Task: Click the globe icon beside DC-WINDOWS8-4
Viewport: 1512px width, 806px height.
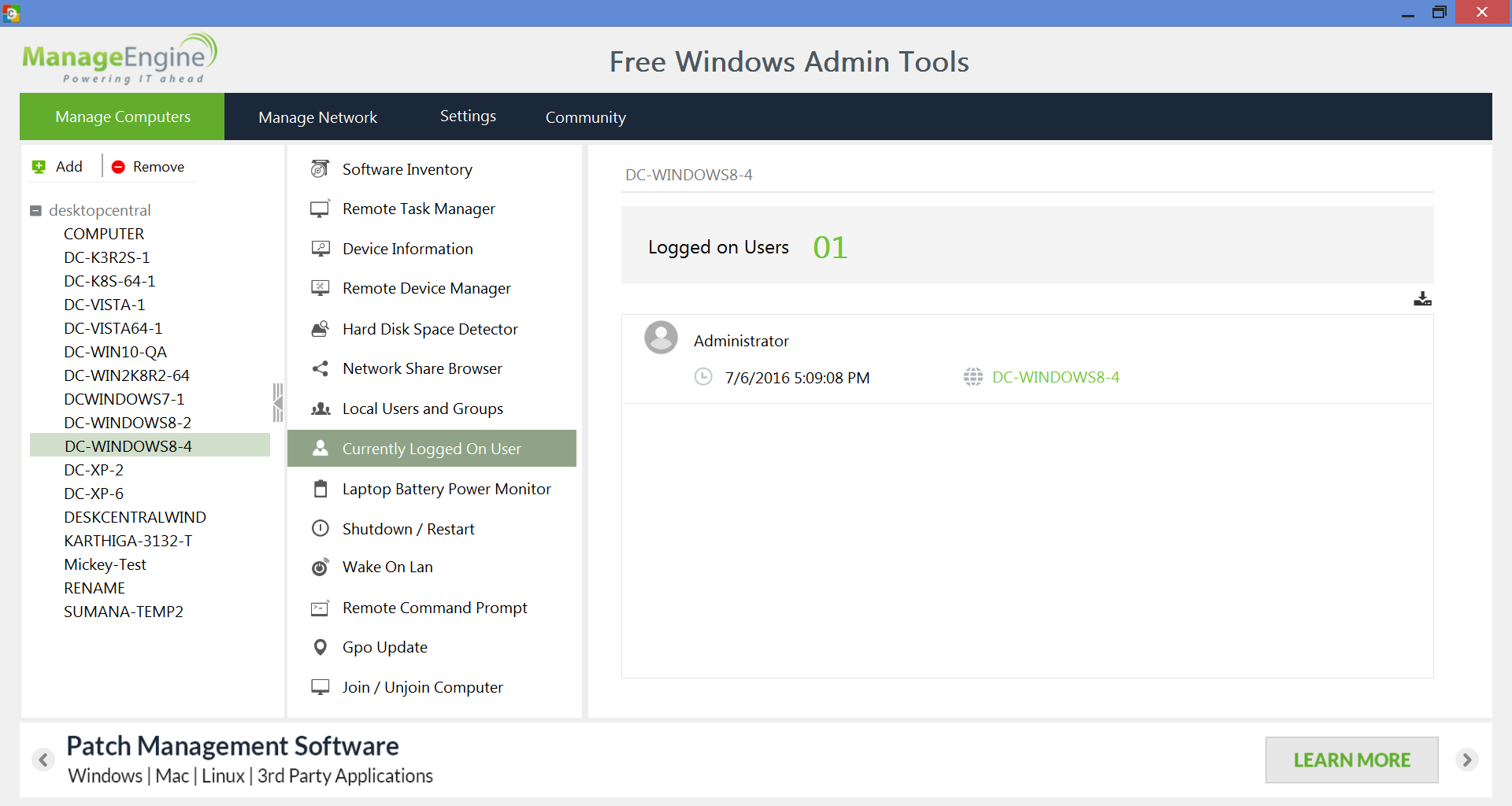Action: pyautogui.click(x=973, y=377)
